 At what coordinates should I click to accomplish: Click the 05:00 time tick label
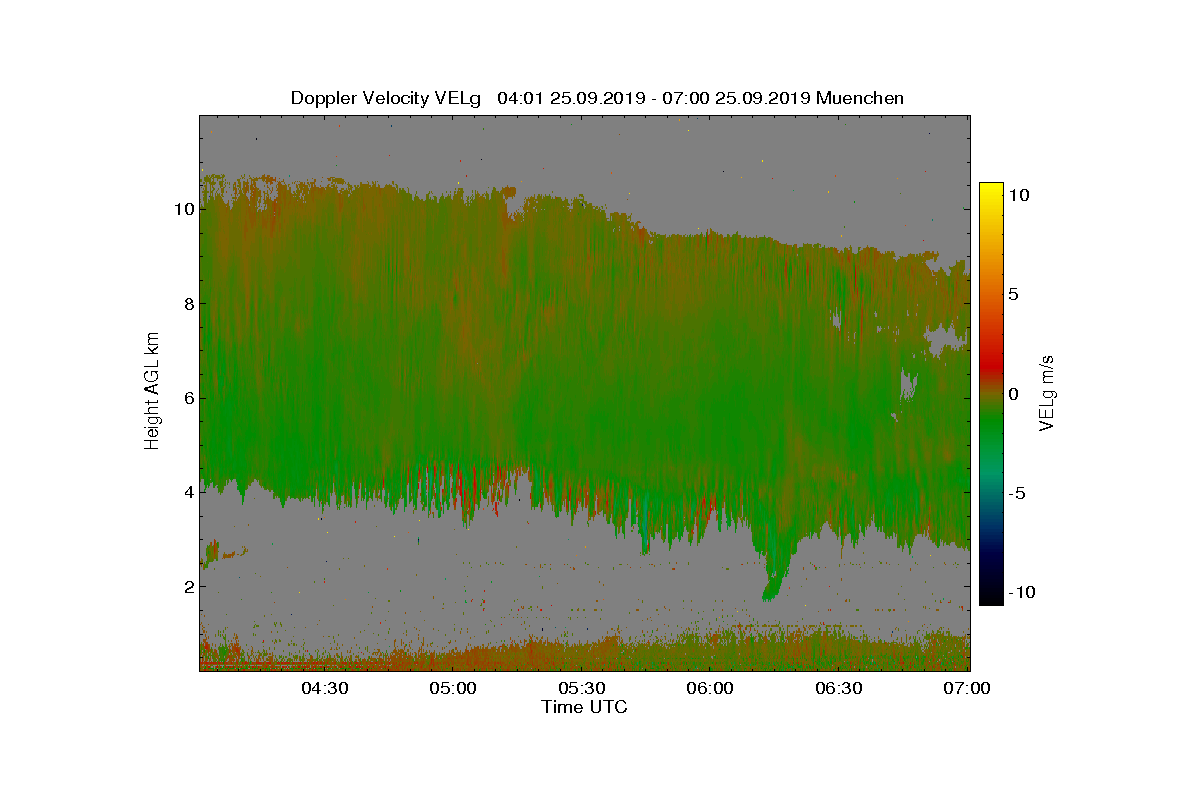click(454, 689)
